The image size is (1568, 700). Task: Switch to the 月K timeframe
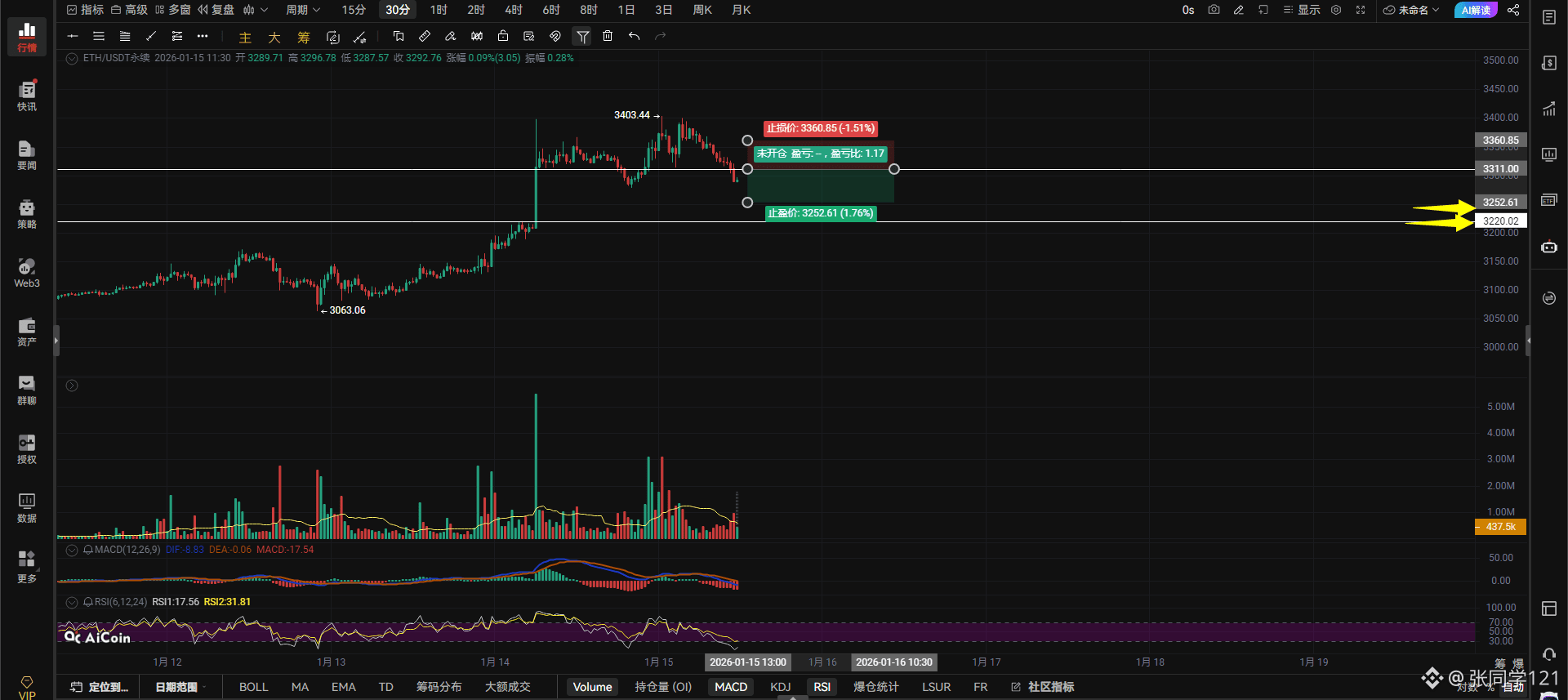[742, 10]
